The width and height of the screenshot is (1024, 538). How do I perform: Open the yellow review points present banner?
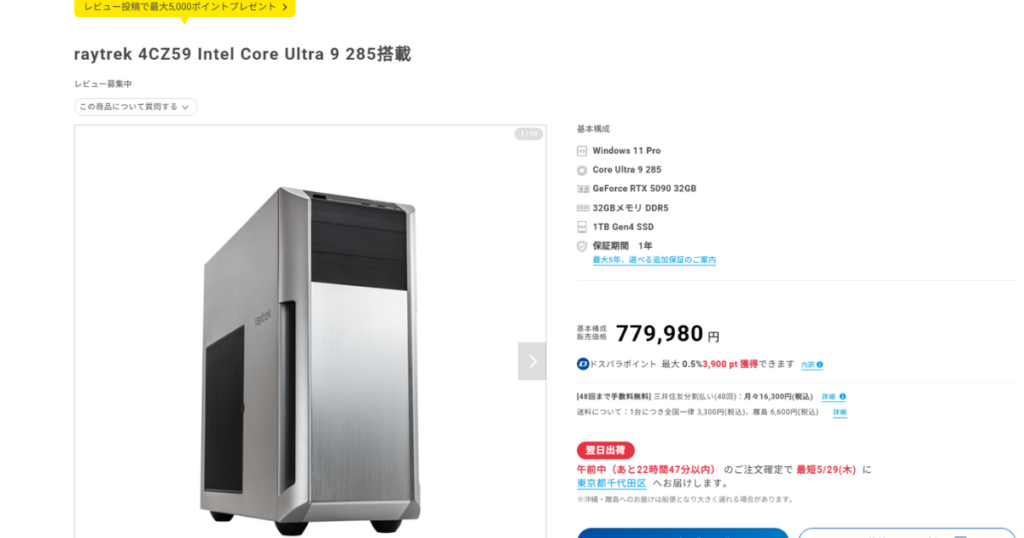click(x=185, y=7)
